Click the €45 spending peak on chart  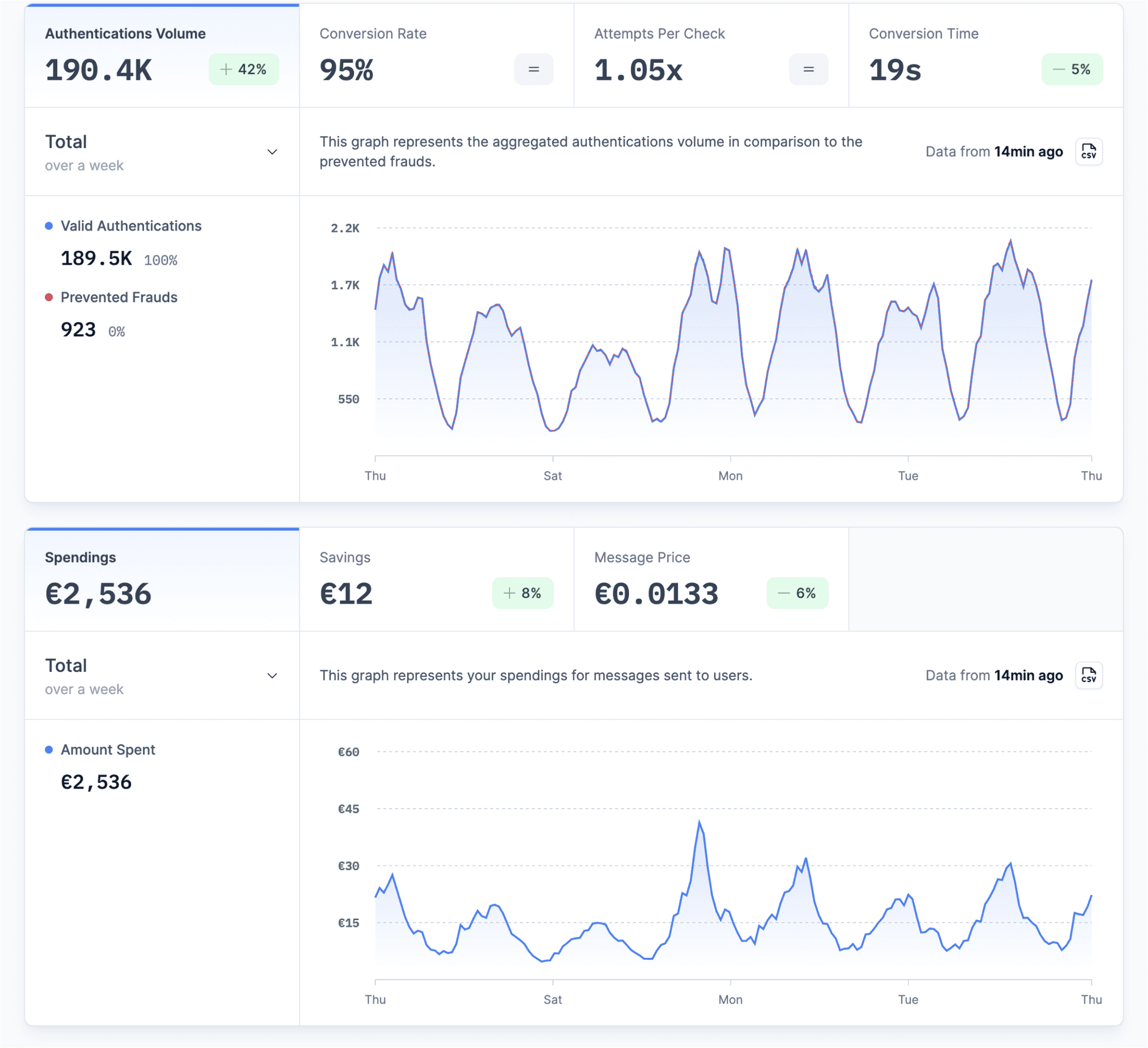tap(699, 822)
